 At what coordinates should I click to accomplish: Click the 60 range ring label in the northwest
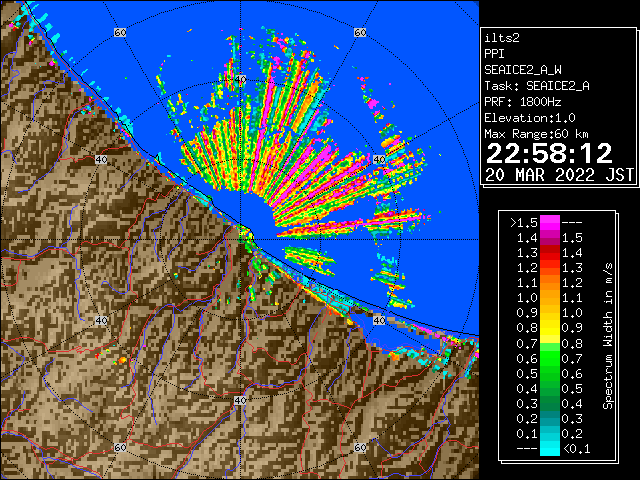tap(120, 32)
